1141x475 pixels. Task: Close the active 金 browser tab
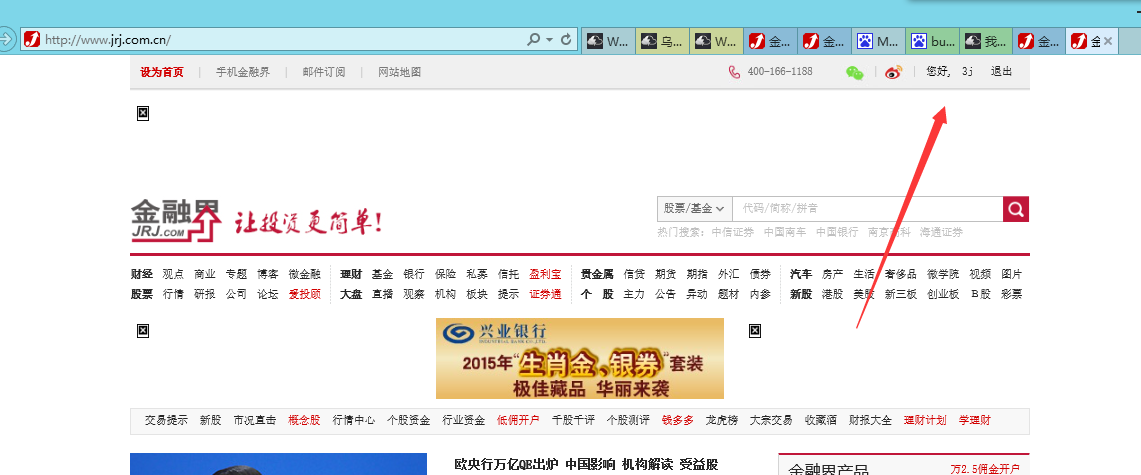click(1108, 41)
